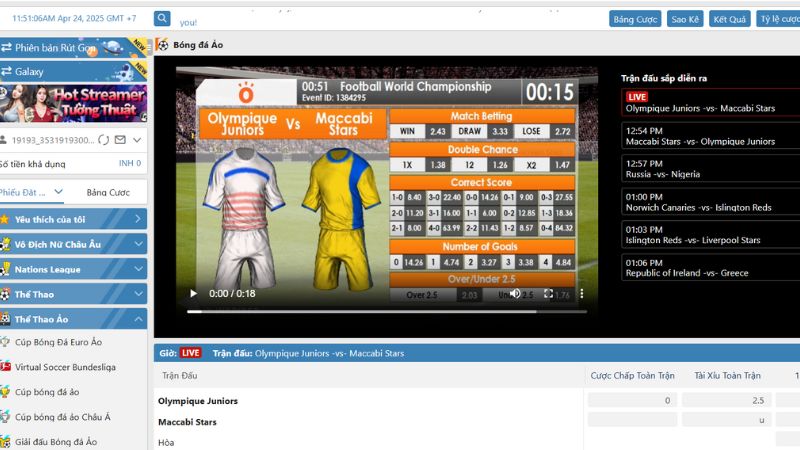Open video more-options menu
Screen dimensions: 800x450
(x=582, y=293)
